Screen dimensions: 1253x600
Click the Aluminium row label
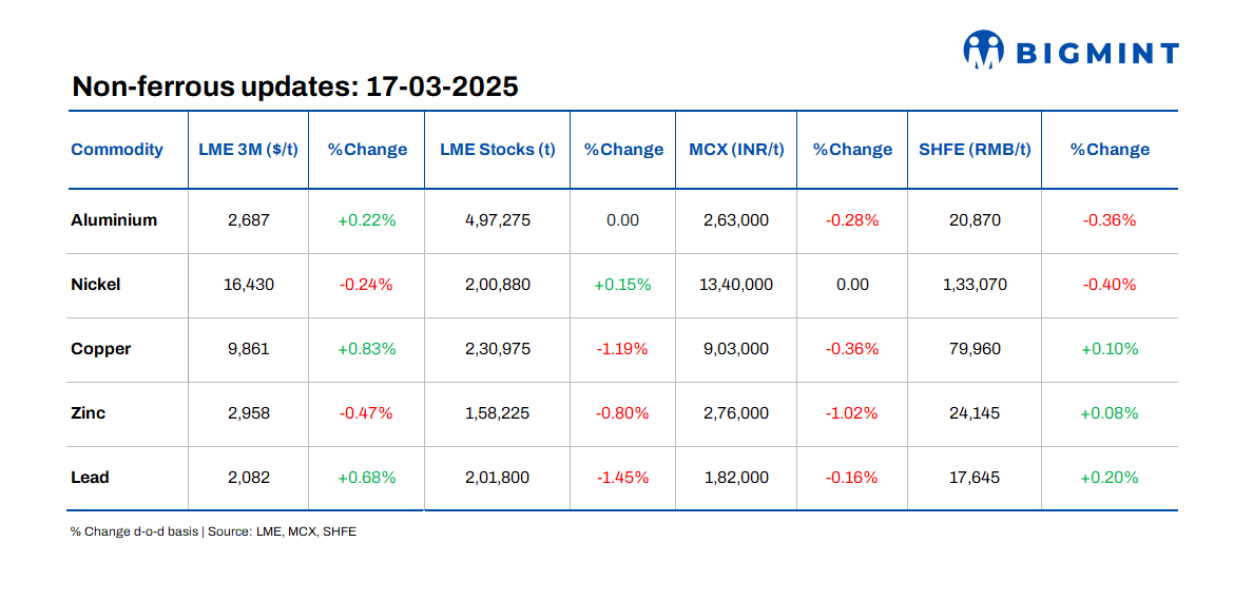[x=114, y=220]
